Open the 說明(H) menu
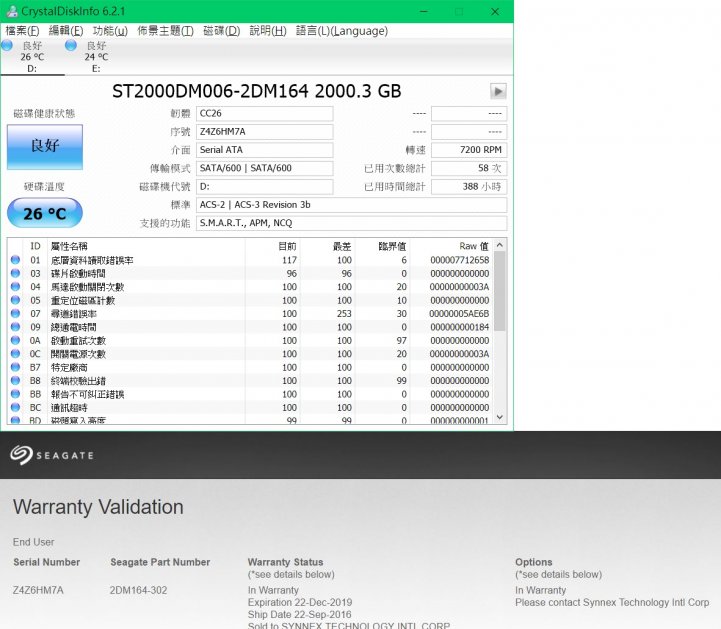The image size is (721, 629). point(268,31)
